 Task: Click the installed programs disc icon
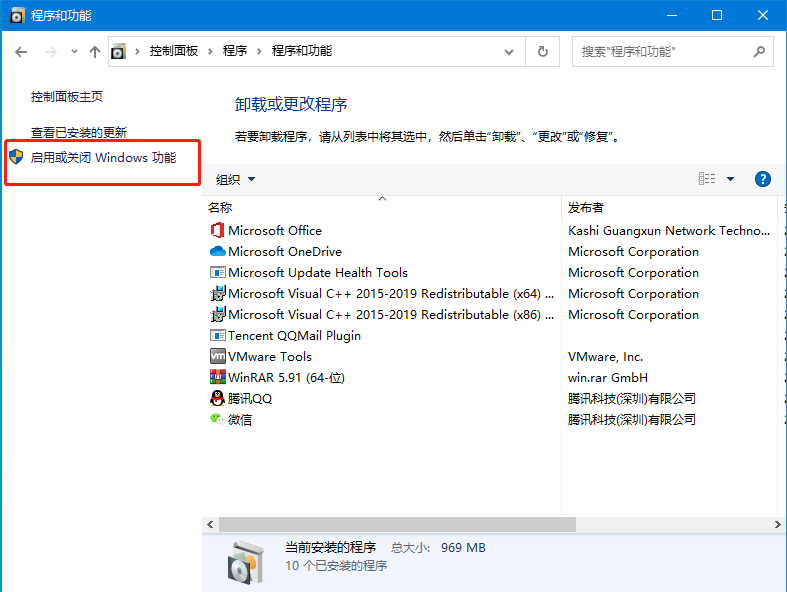[245, 562]
